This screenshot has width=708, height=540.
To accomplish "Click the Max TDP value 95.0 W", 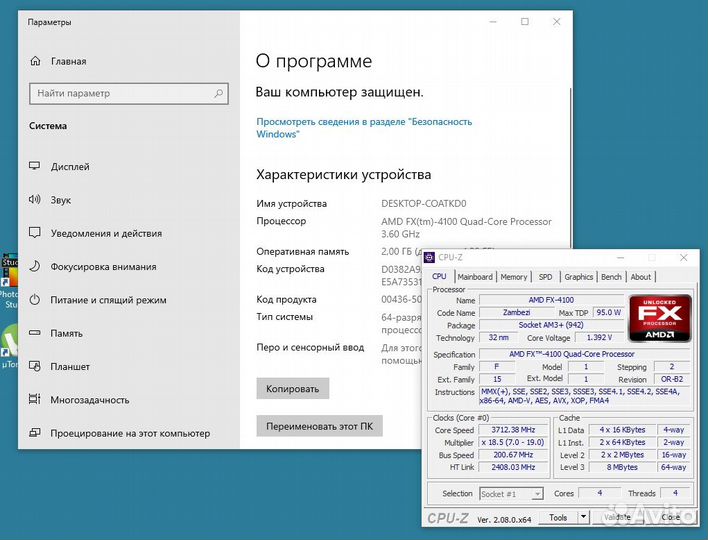I will (608, 312).
